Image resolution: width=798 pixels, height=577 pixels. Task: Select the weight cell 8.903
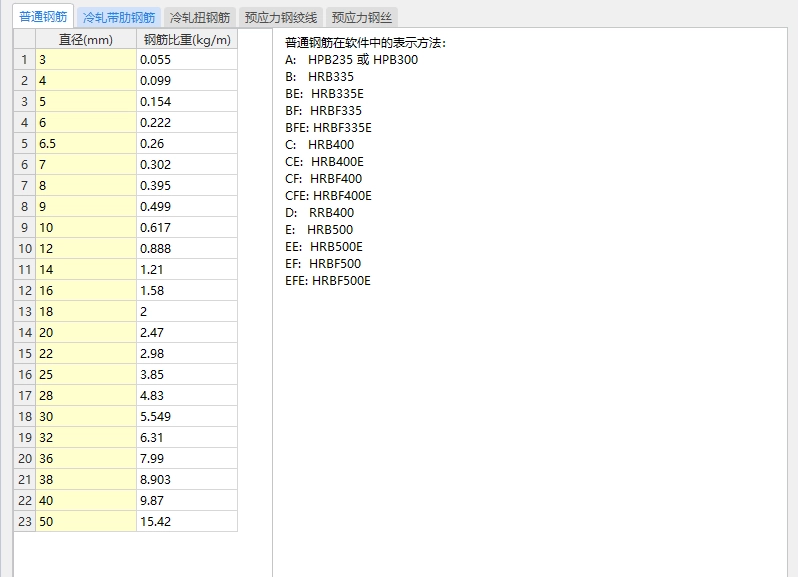[187, 479]
